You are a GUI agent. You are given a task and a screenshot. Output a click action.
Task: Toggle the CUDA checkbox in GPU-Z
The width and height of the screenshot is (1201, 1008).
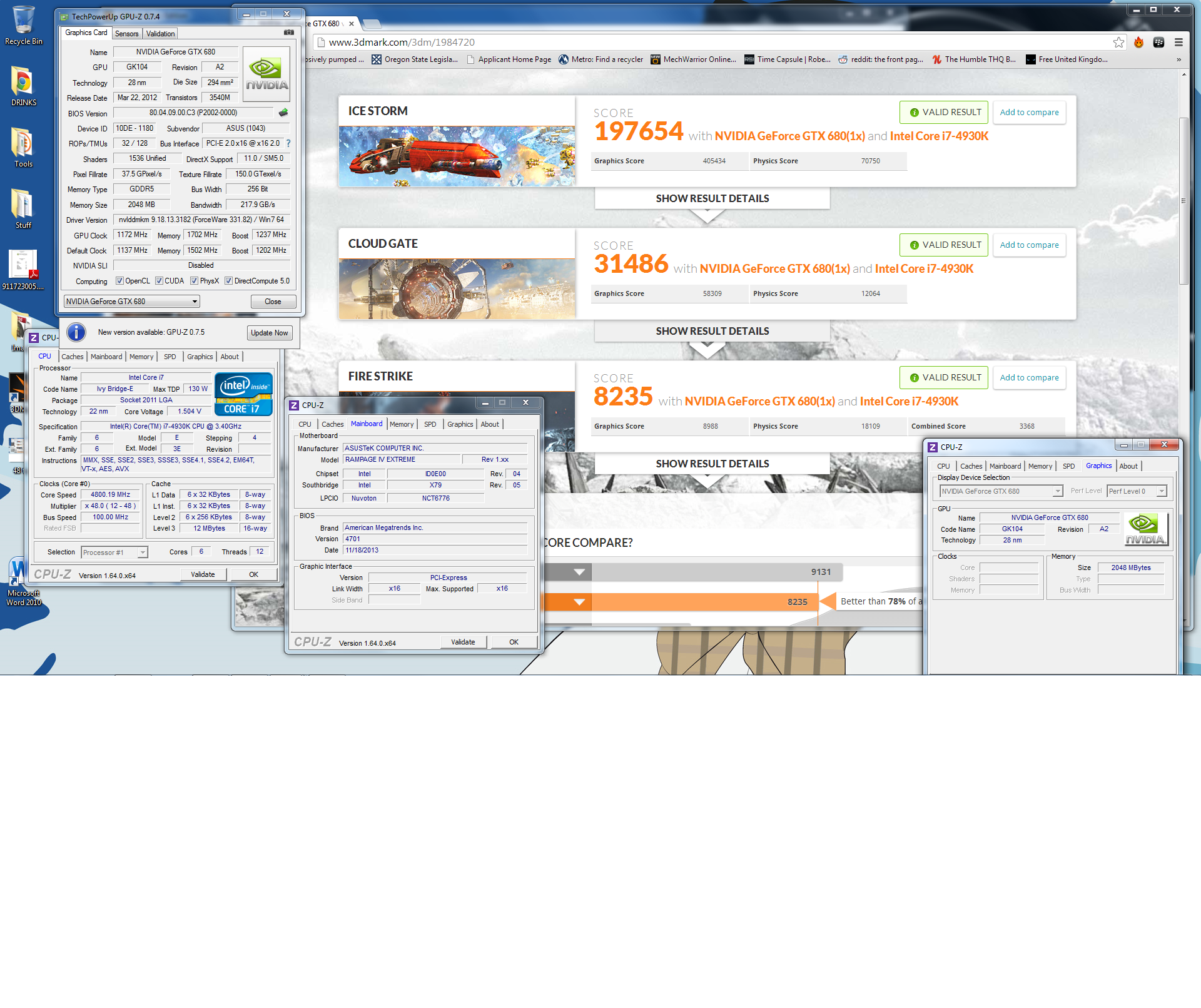coord(159,281)
